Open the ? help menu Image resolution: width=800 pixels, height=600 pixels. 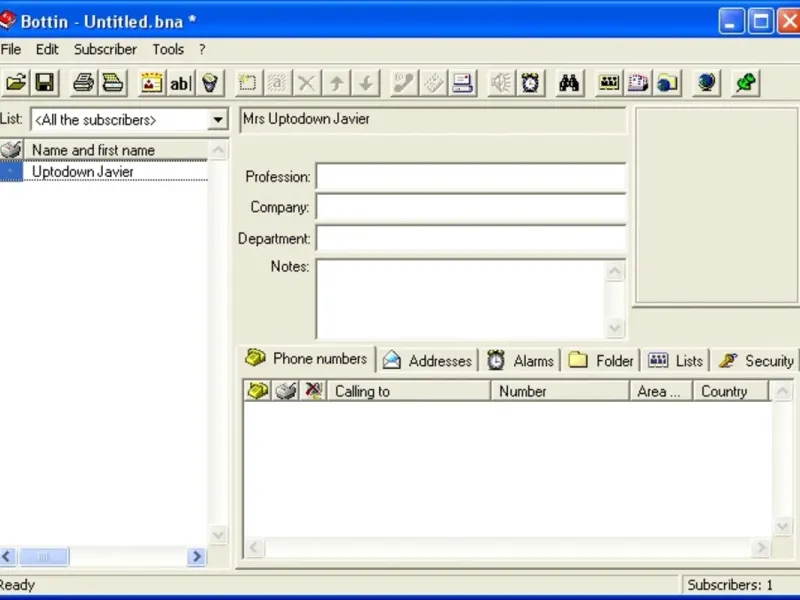pos(202,49)
